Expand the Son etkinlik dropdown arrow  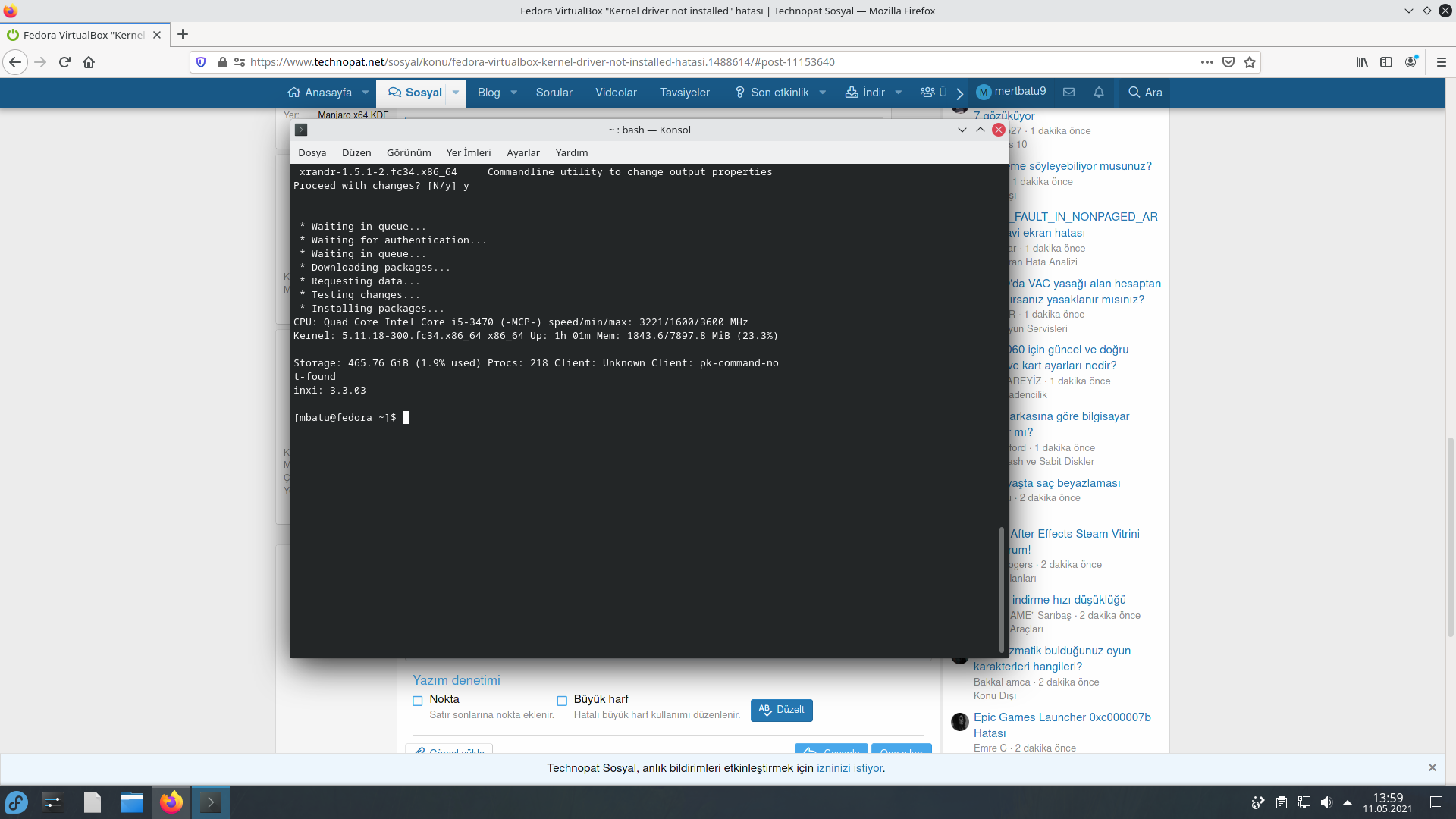822,92
